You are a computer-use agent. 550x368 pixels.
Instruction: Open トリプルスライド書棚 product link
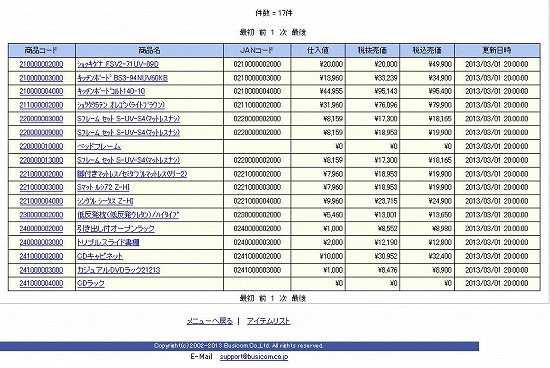108,242
